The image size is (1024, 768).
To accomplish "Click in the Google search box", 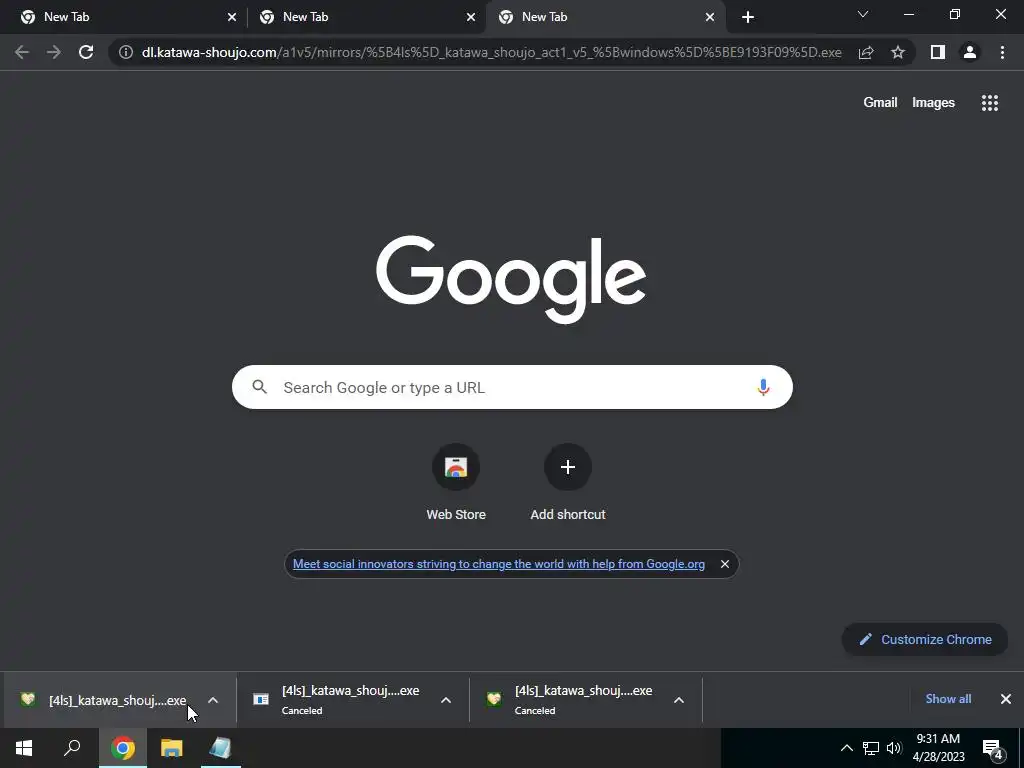I will tap(512, 387).
